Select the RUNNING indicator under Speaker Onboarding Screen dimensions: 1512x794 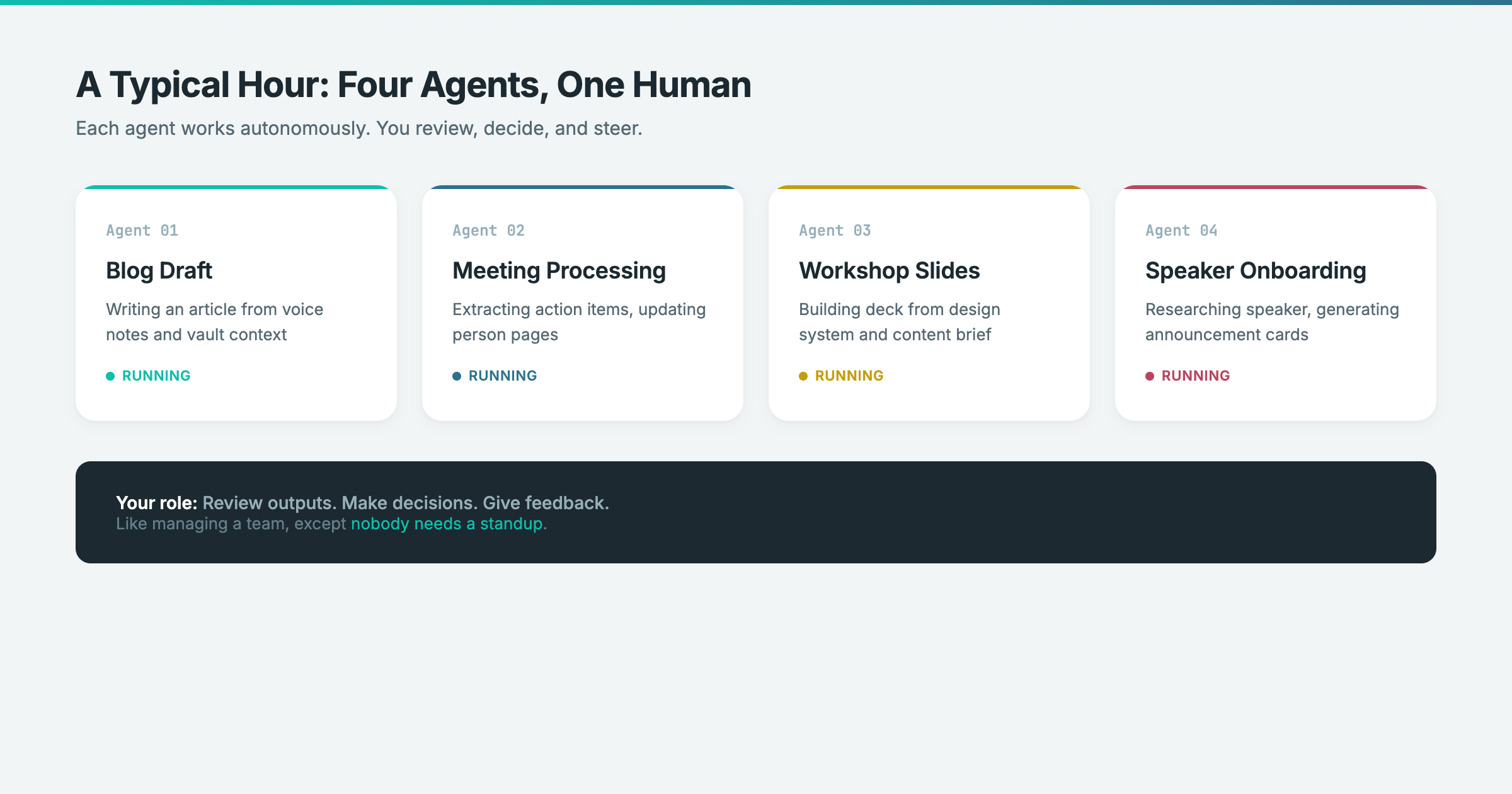coord(1195,376)
